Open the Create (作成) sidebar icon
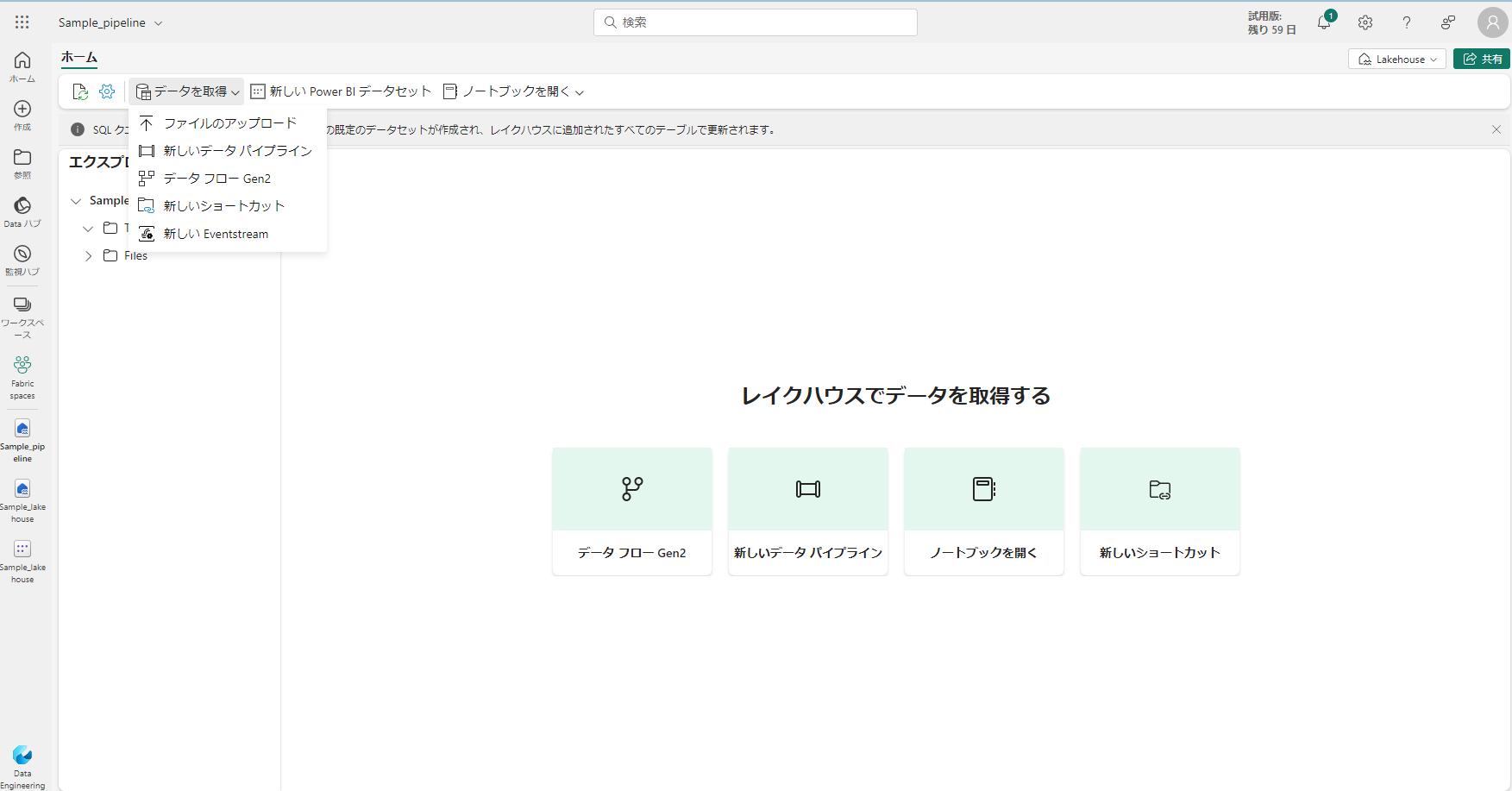The height and width of the screenshot is (791, 1512). (22, 115)
